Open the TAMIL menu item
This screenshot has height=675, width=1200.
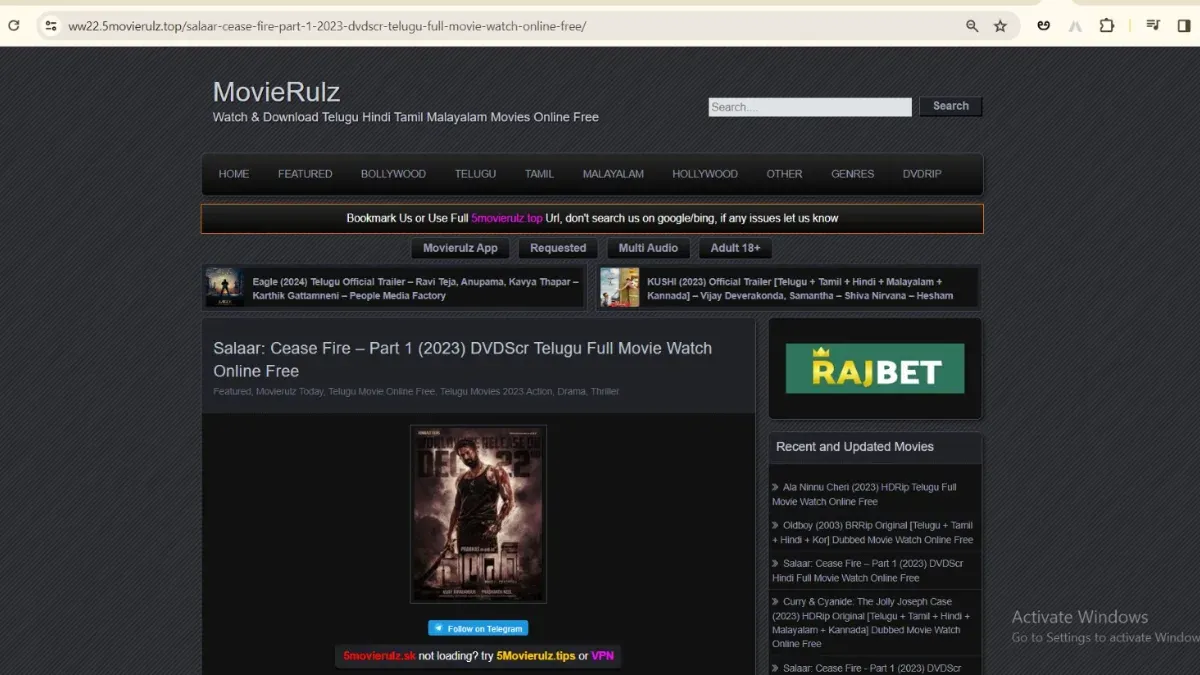click(x=539, y=174)
